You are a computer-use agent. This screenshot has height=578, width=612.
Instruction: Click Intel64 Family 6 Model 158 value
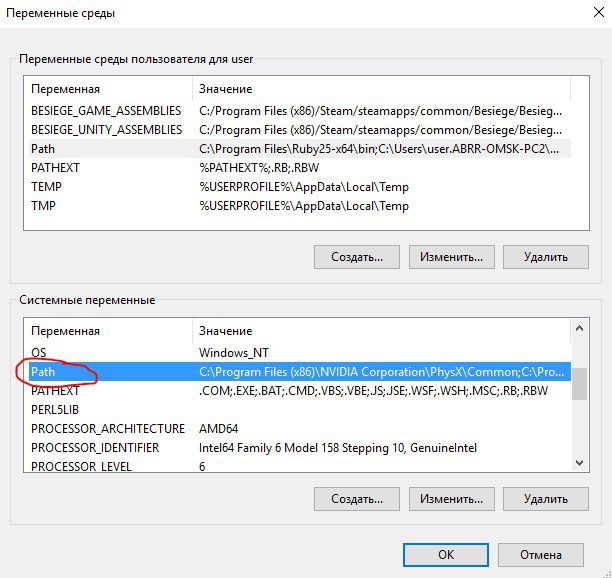[338, 448]
